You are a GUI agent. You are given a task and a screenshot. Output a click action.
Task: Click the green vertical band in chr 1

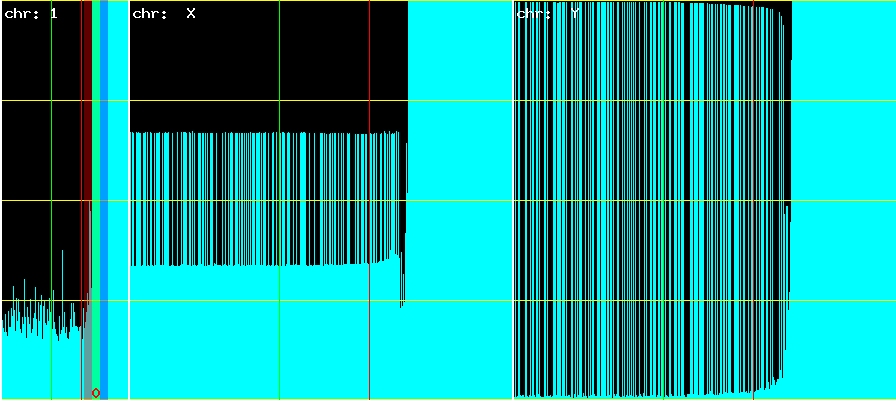tap(96, 150)
